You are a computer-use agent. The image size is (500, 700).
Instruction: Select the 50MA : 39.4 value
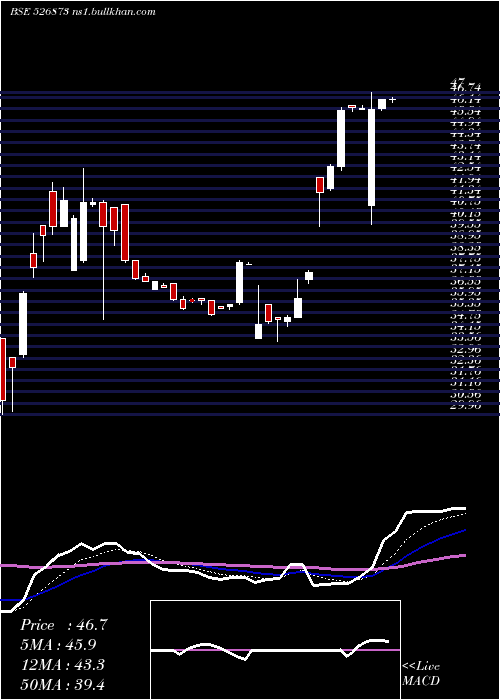point(62,684)
